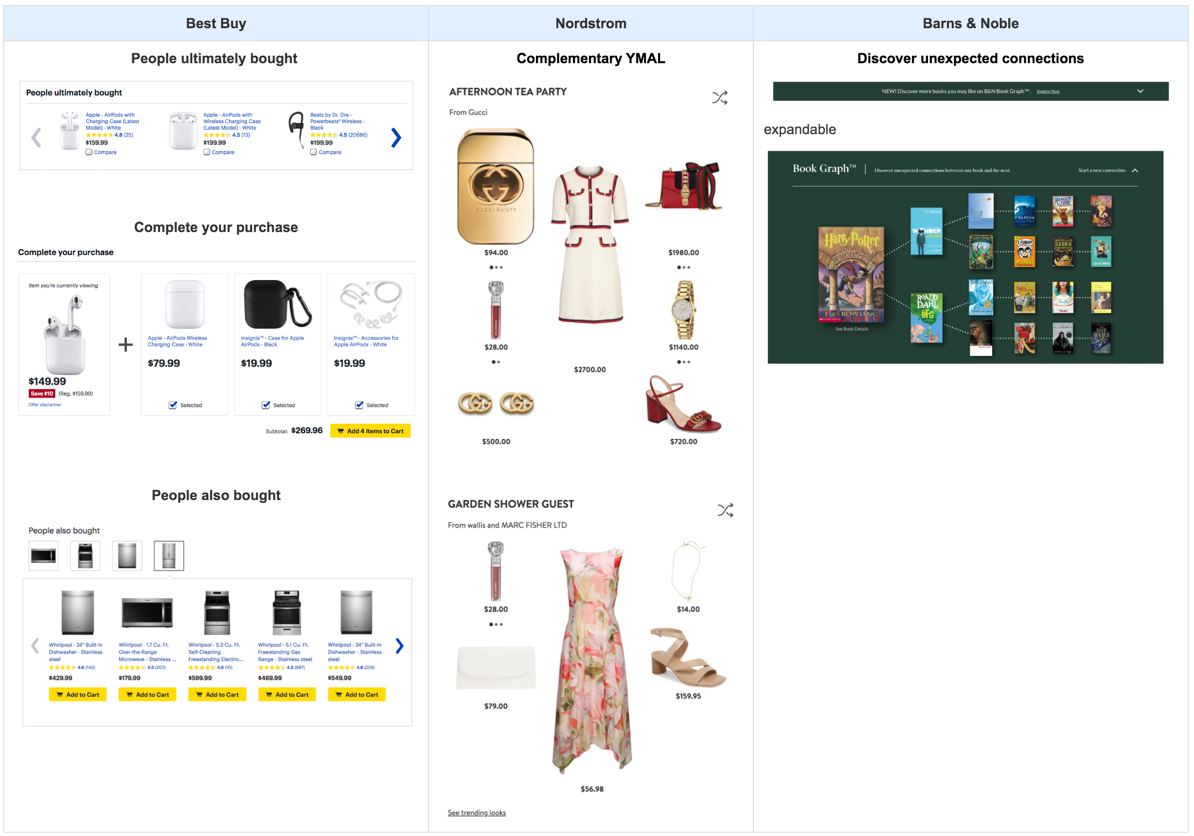Click the lip gloss $28.00 in Afternoon Tea Party
The image size is (1194, 836).
(496, 310)
